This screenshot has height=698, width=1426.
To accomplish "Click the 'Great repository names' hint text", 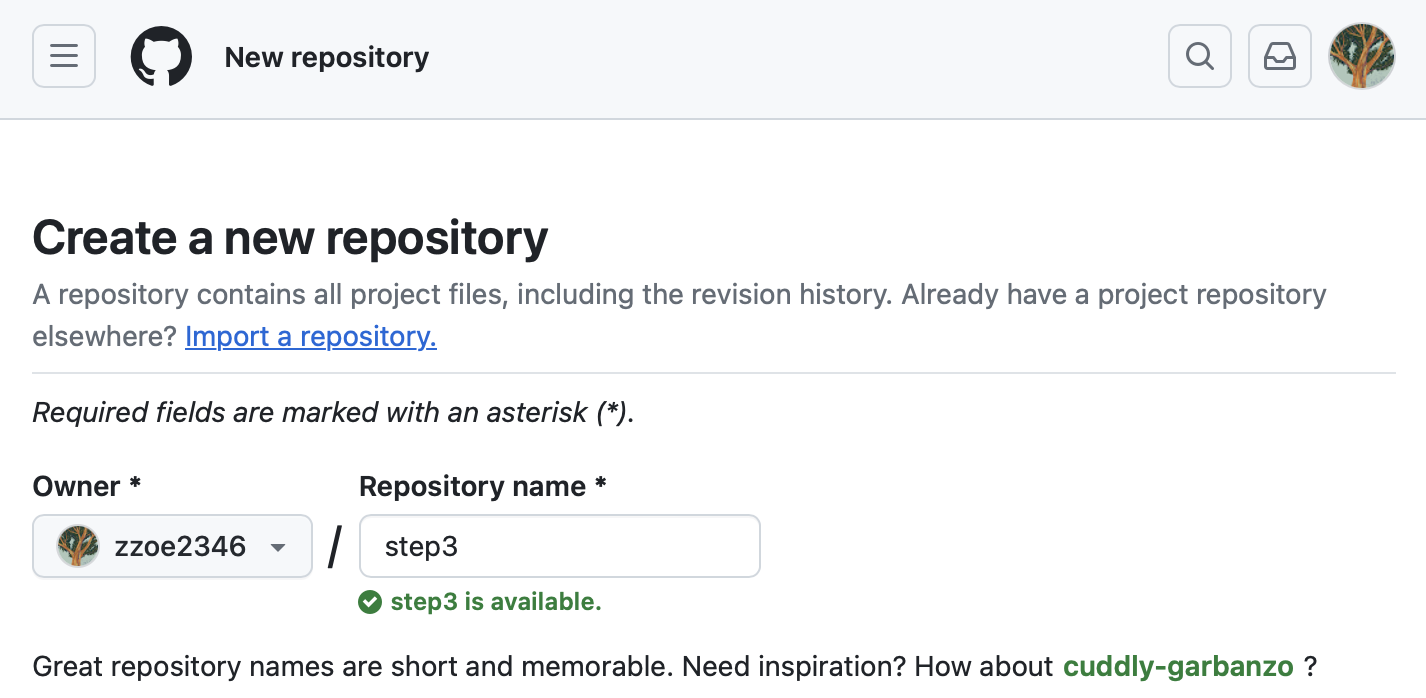I will pos(540,666).
